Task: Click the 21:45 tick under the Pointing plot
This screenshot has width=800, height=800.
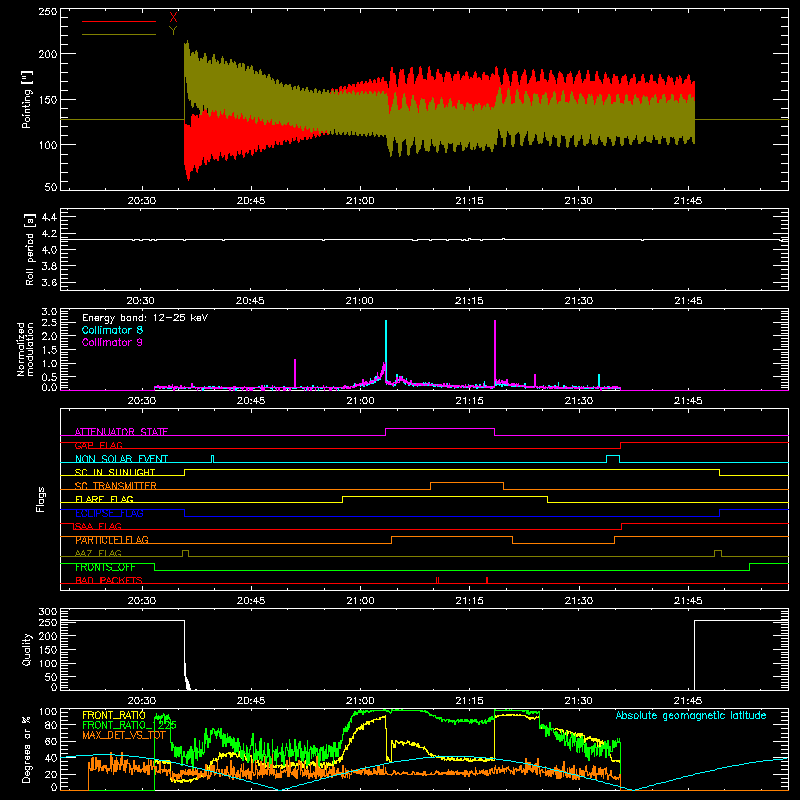Action: point(688,201)
